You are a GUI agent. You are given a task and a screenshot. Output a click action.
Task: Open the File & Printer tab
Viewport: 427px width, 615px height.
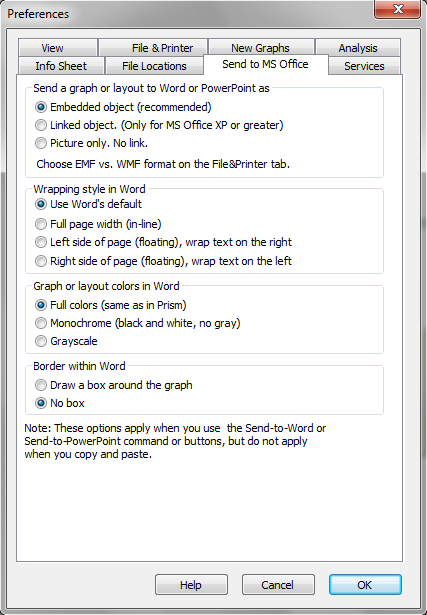point(153,48)
